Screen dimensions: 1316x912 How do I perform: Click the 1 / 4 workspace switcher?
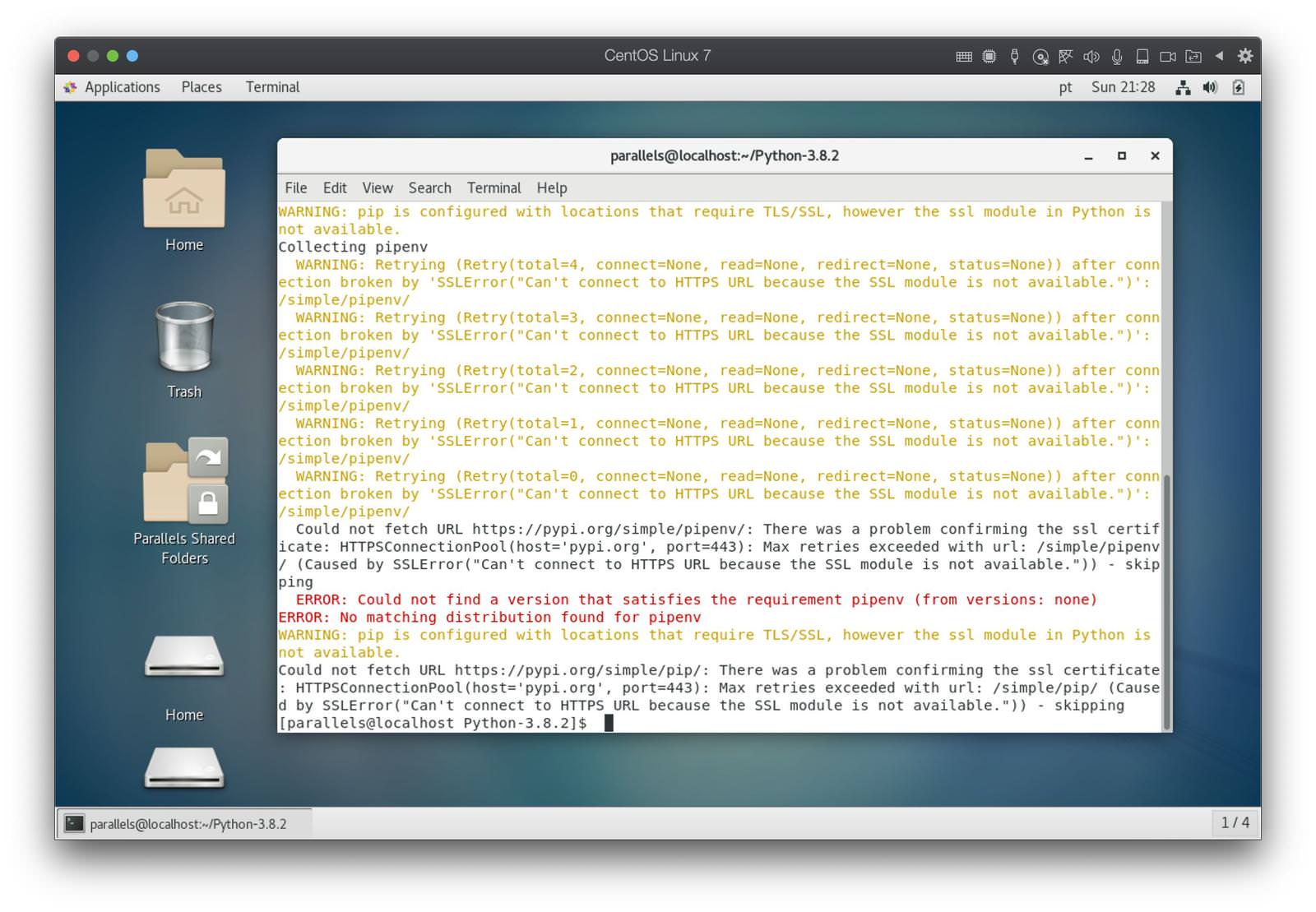(1235, 823)
